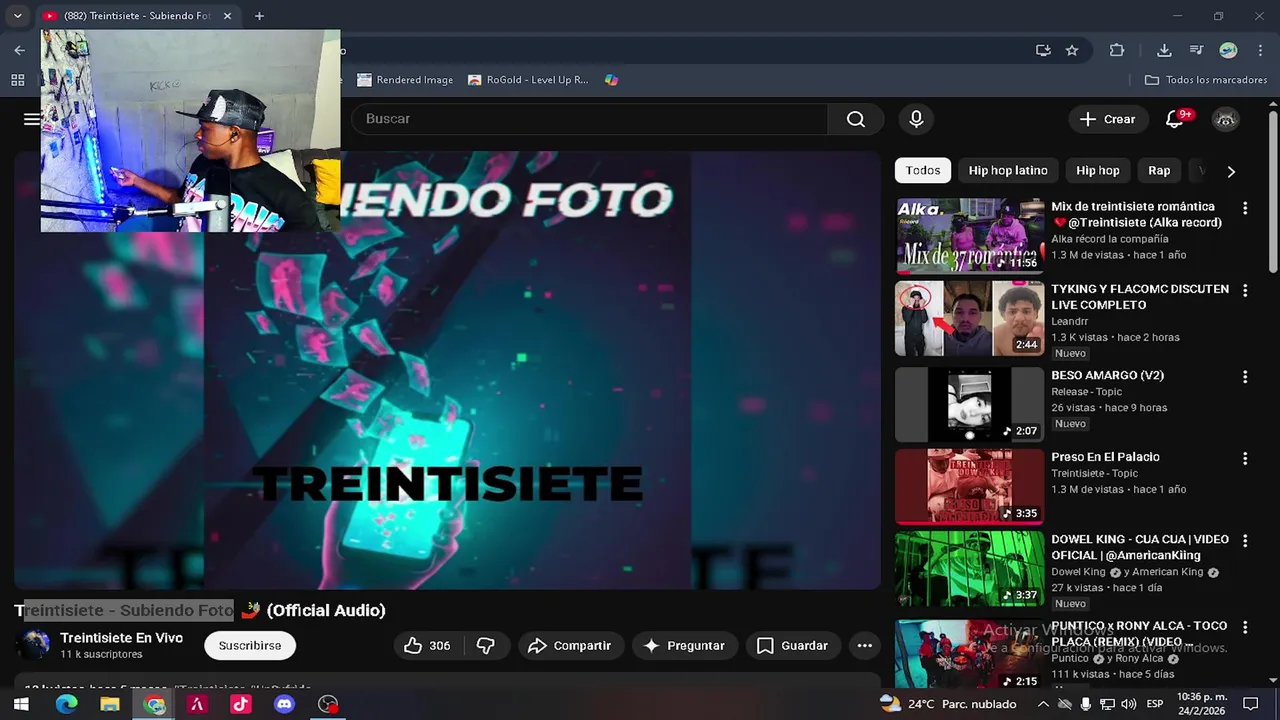This screenshot has height=720, width=1280.
Task: Open Mix de treintisiete romántica thumbnail
Action: coord(969,235)
